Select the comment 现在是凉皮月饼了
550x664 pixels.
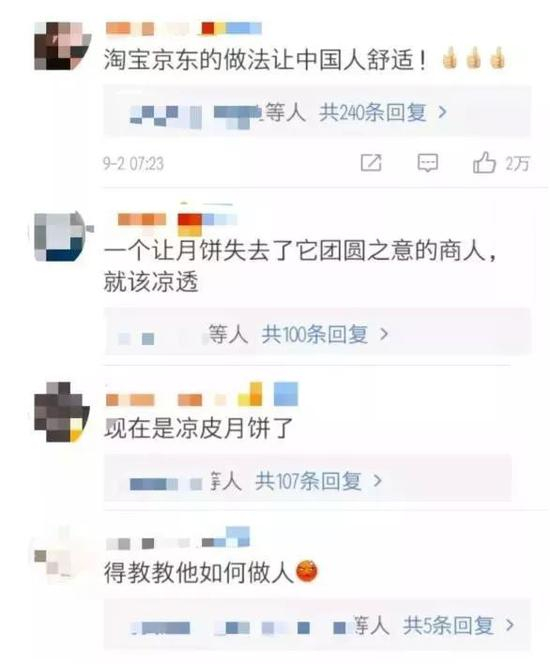(199, 428)
